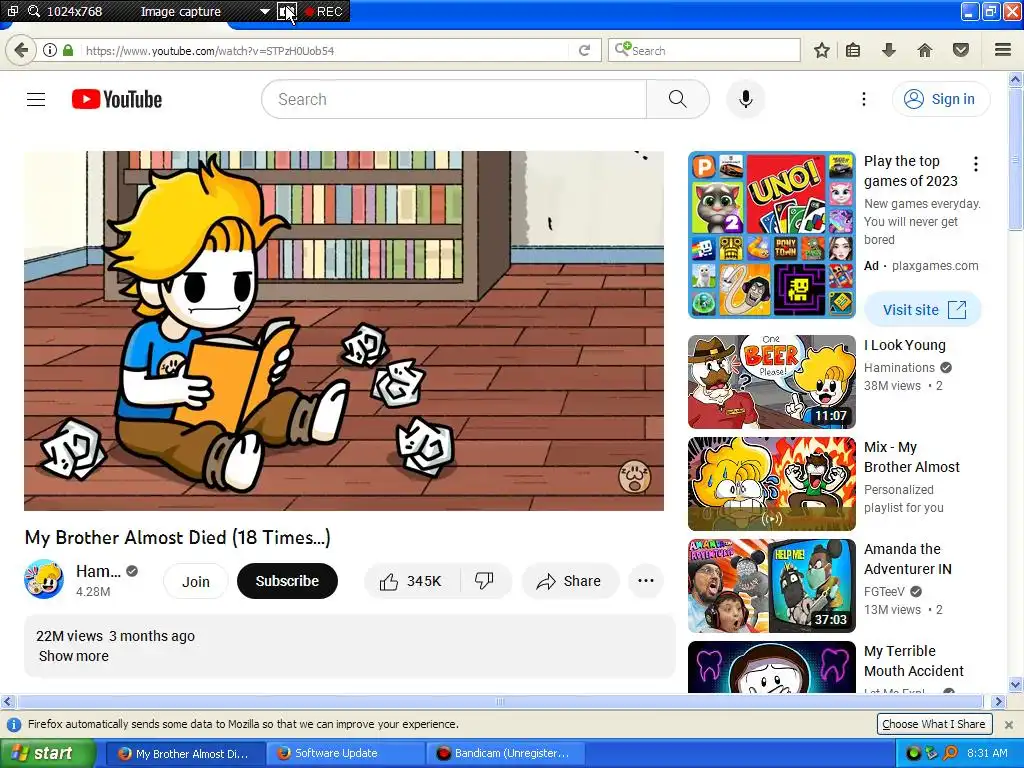Subscribe to the Haminations channel
Screen dimensions: 1024x768
point(287,581)
